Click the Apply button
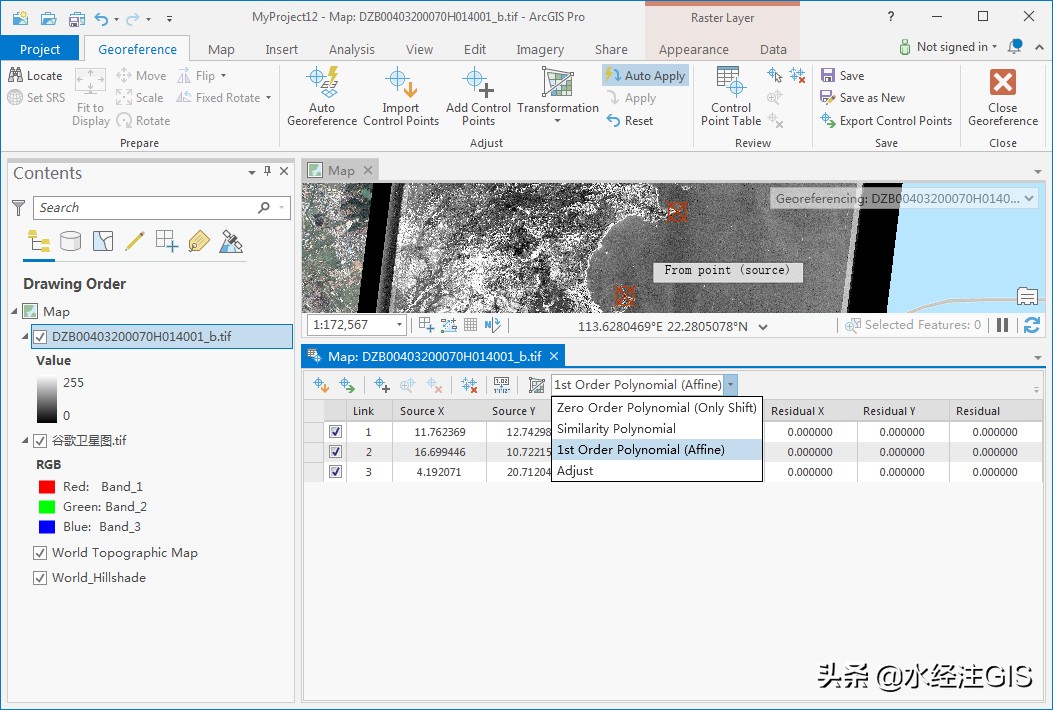The width and height of the screenshot is (1053, 710). point(631,98)
